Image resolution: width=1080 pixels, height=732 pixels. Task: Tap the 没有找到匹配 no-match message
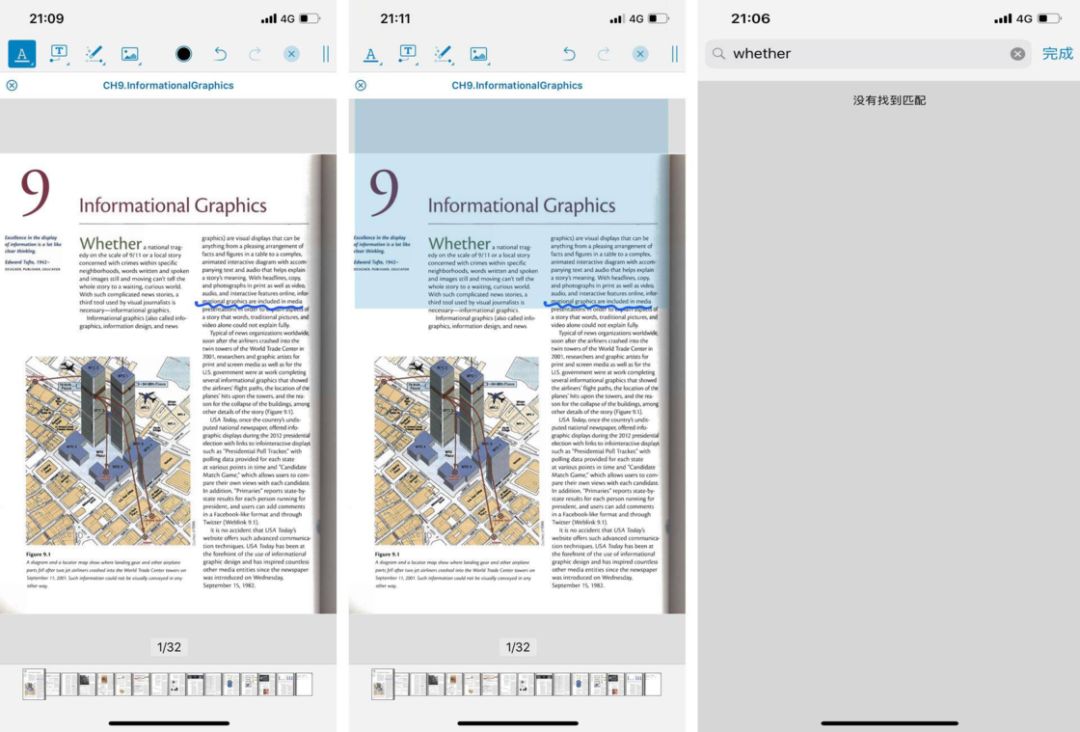pyautogui.click(x=889, y=101)
